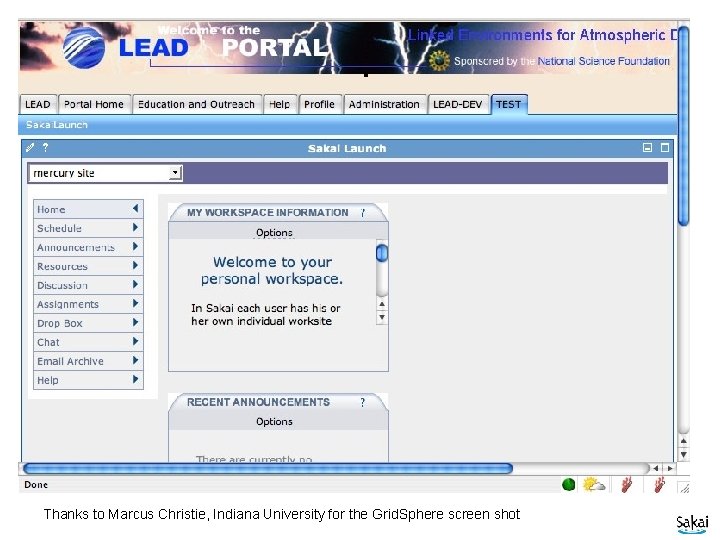
Task: Click the window resize grip in status bar
Action: pyautogui.click(x=684, y=488)
